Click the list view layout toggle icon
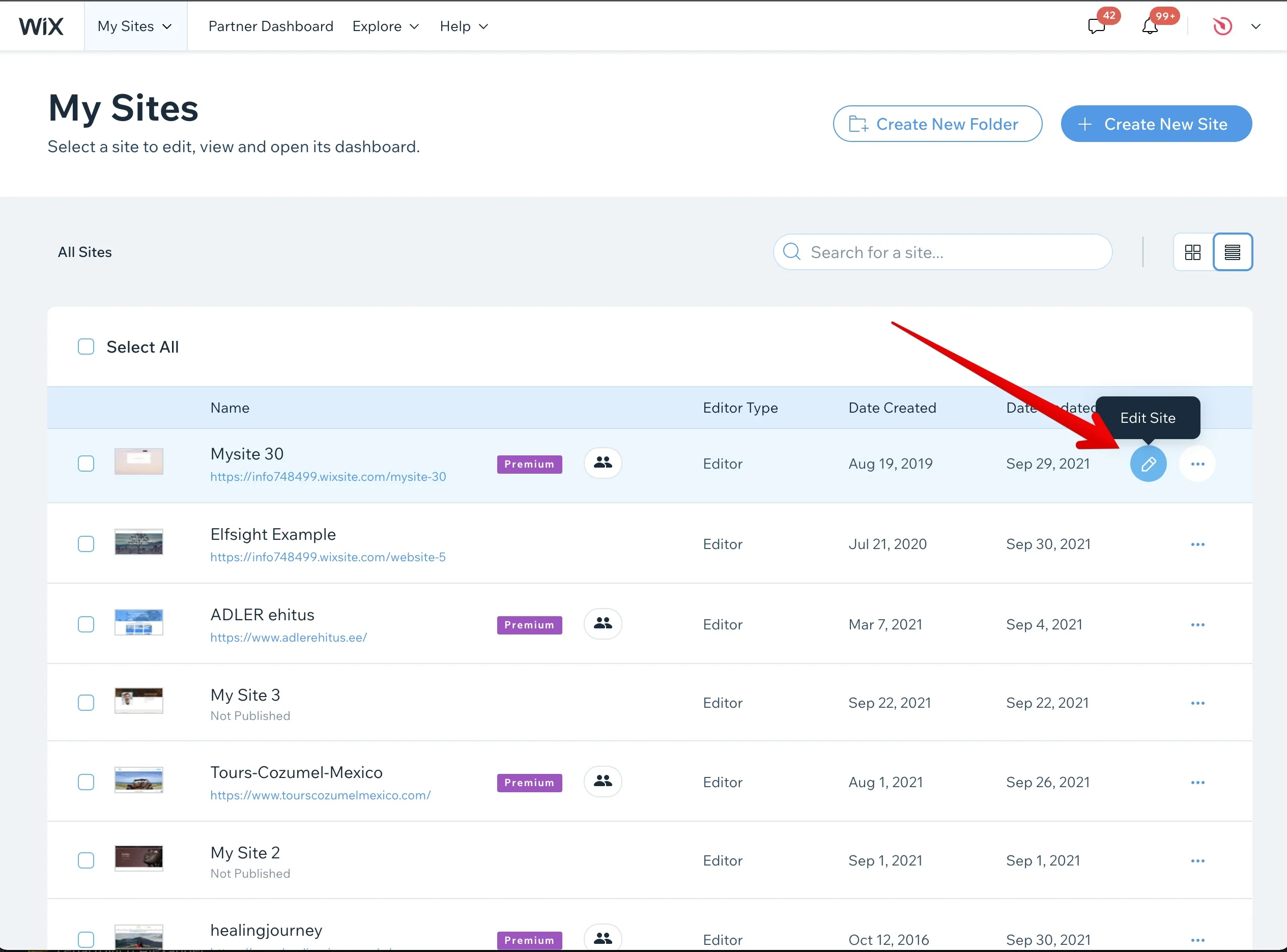 click(x=1233, y=252)
